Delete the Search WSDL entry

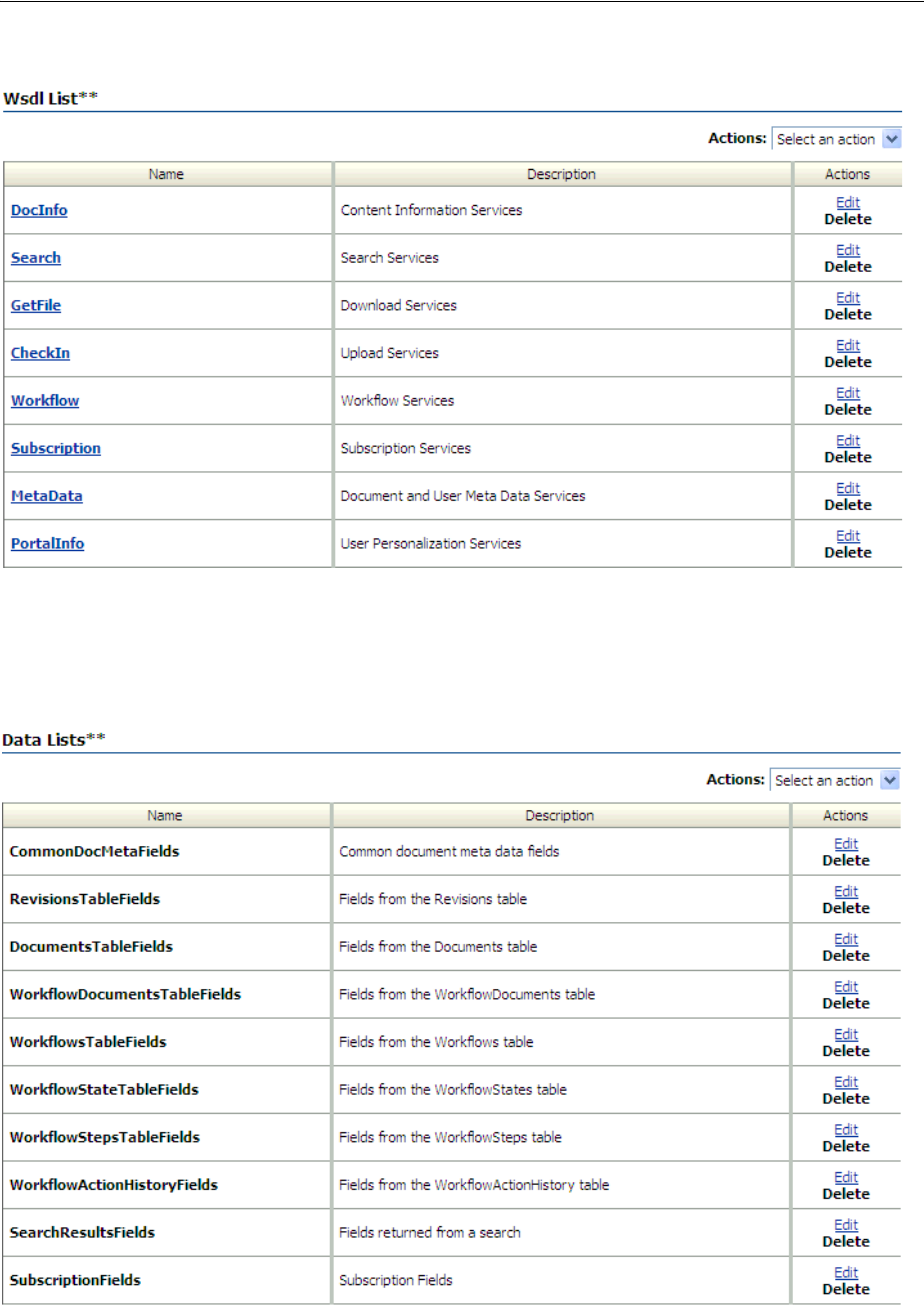(848, 267)
